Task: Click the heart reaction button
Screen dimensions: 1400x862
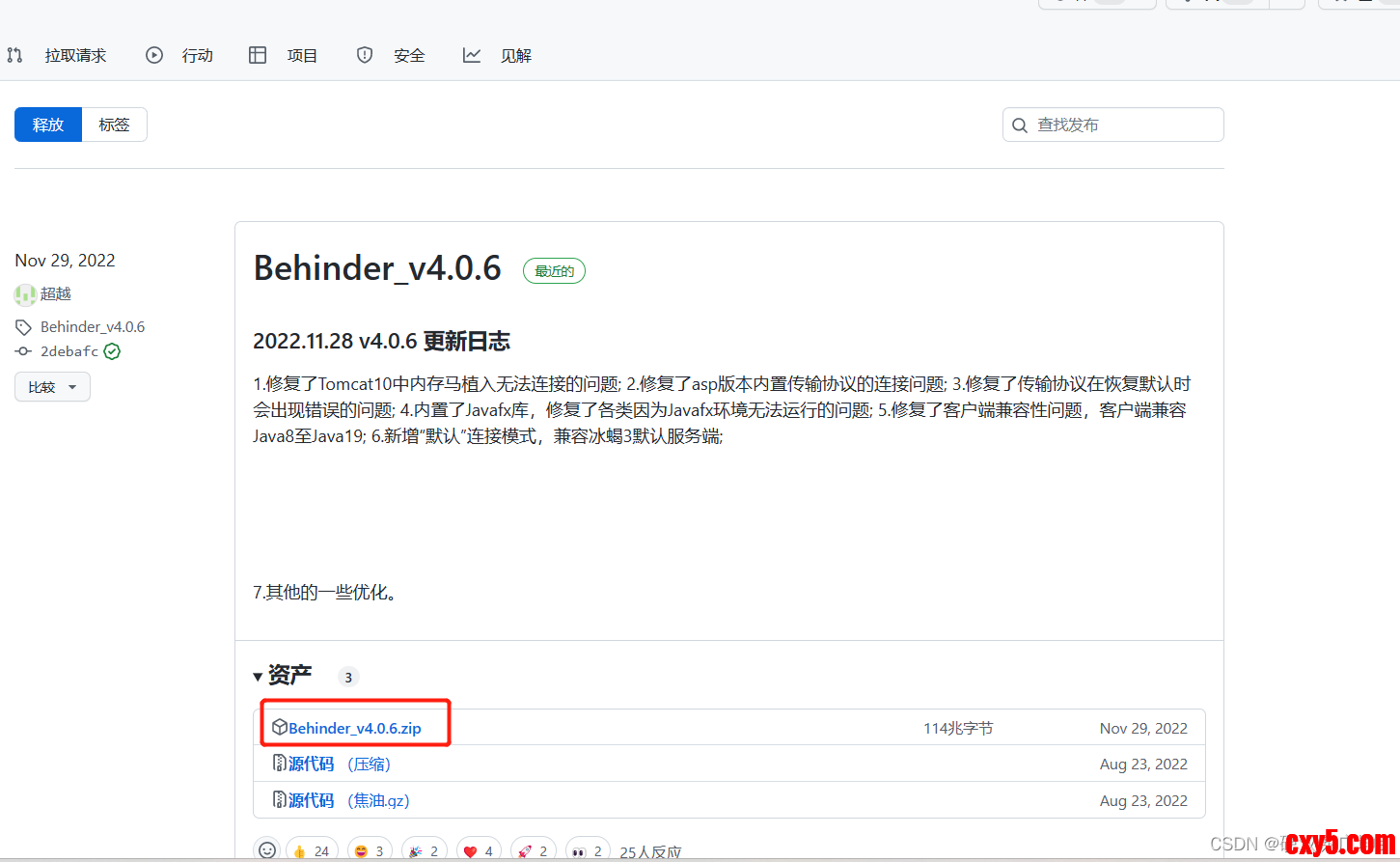Action: click(480, 850)
